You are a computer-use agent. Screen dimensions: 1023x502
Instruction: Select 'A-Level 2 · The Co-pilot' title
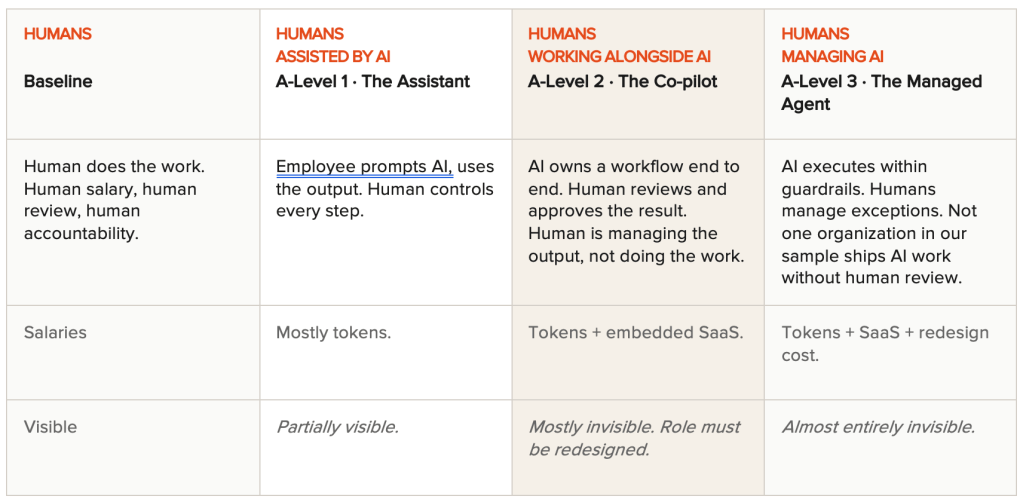(x=622, y=82)
